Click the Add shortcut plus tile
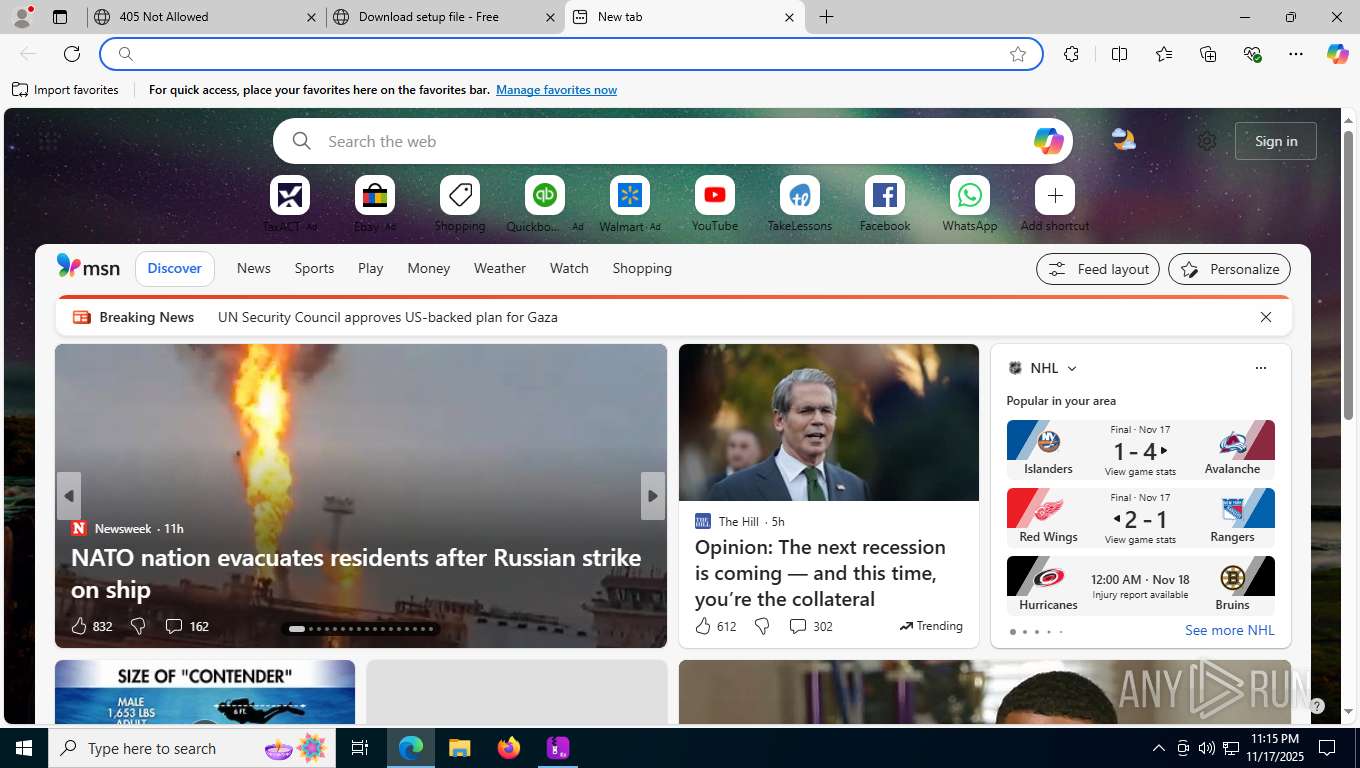Image resolution: width=1360 pixels, height=768 pixels. click(1055, 195)
